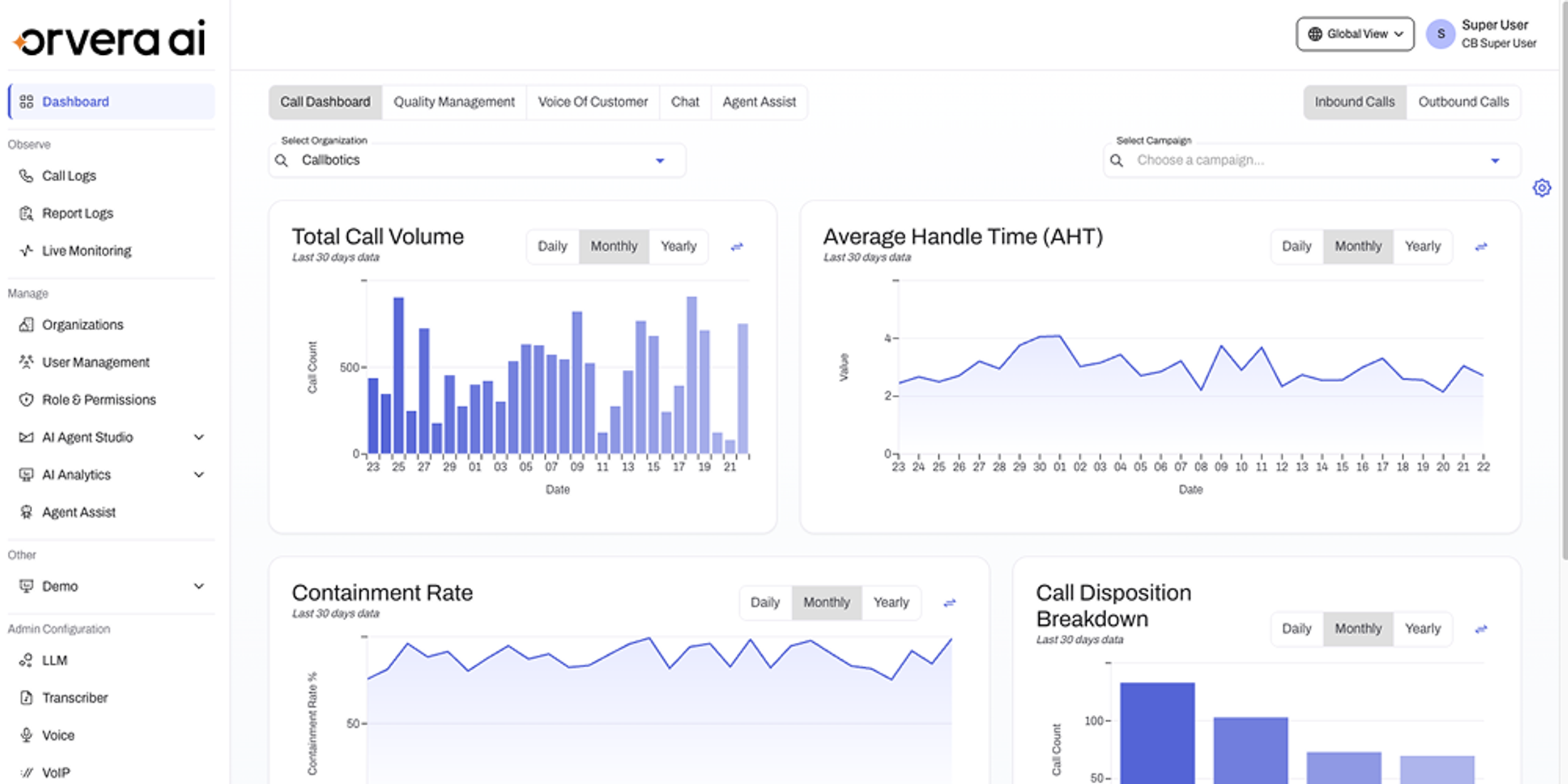Expand the AI Analytics menu chevron

pos(199,474)
